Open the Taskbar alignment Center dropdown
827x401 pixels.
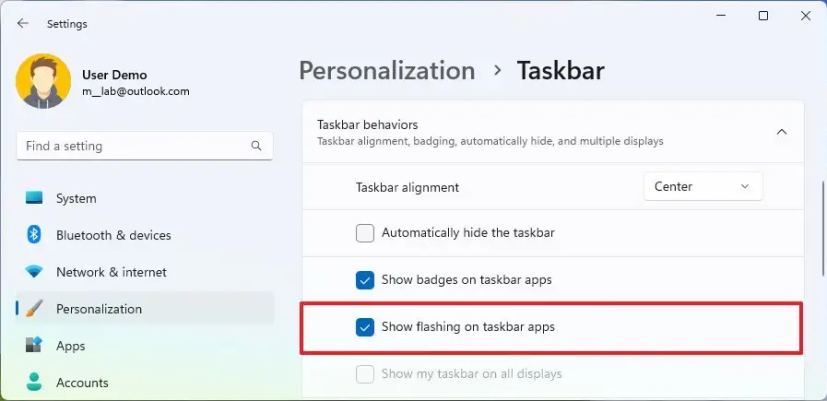point(703,186)
